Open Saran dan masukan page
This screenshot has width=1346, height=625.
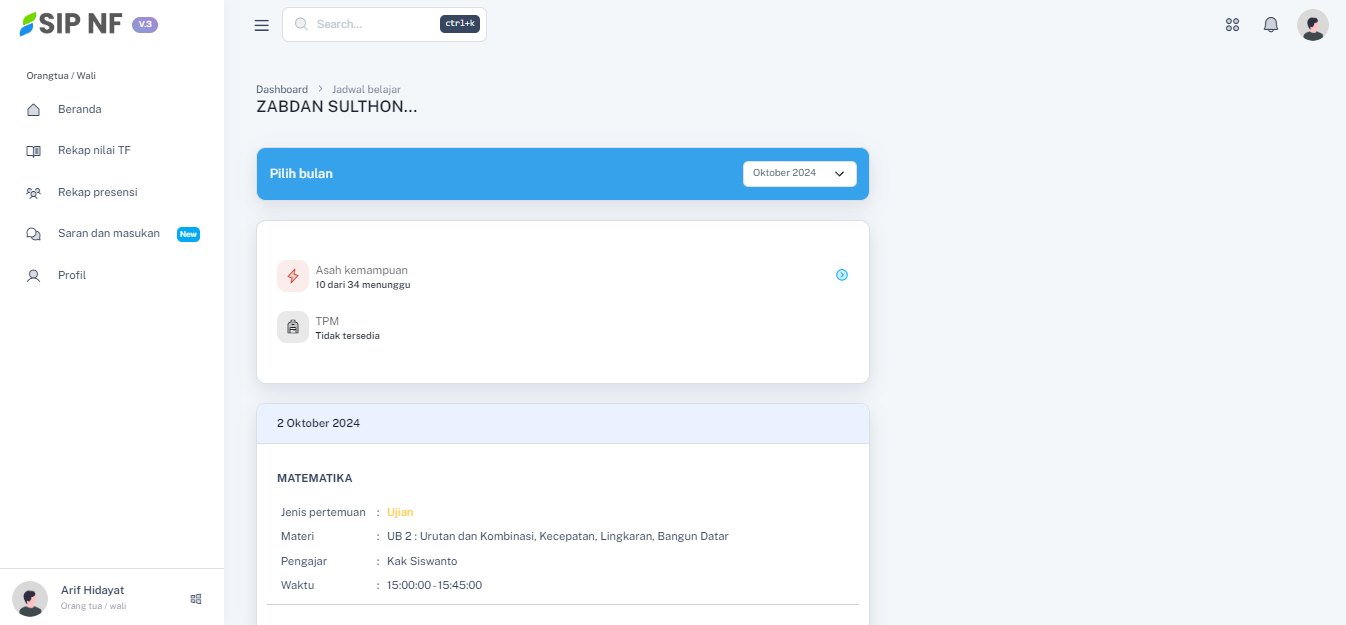(x=108, y=234)
